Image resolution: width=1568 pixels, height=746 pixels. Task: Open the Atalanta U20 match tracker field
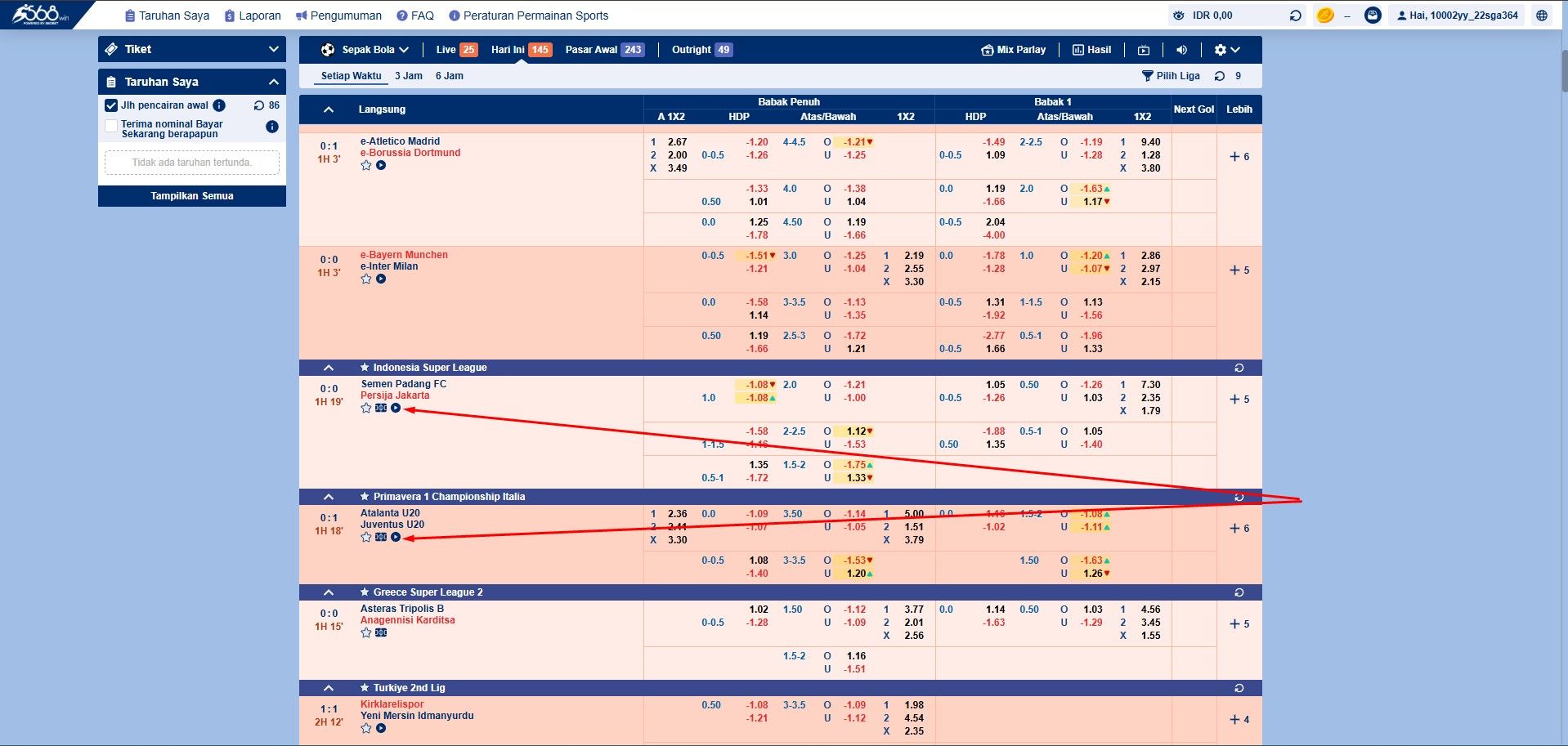[x=381, y=537]
